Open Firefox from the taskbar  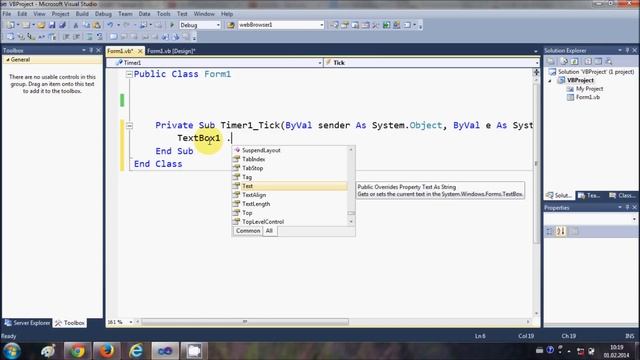pyautogui.click(x=106, y=351)
